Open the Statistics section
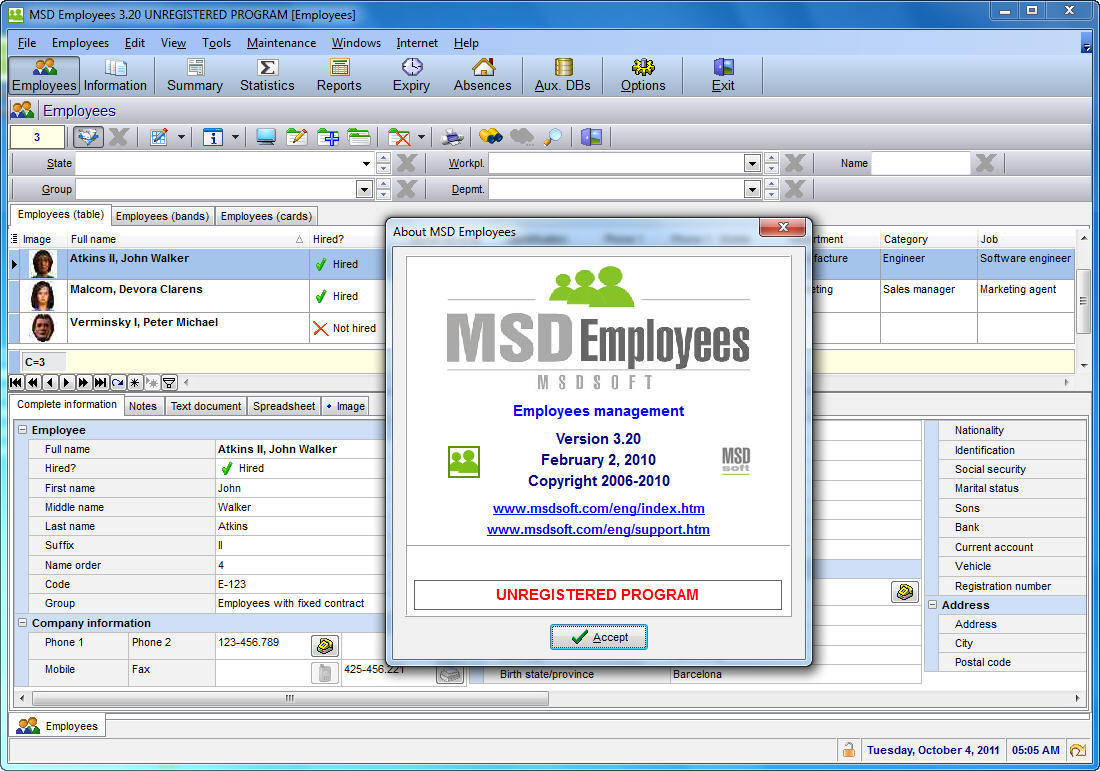This screenshot has width=1100, height=771. (x=267, y=76)
